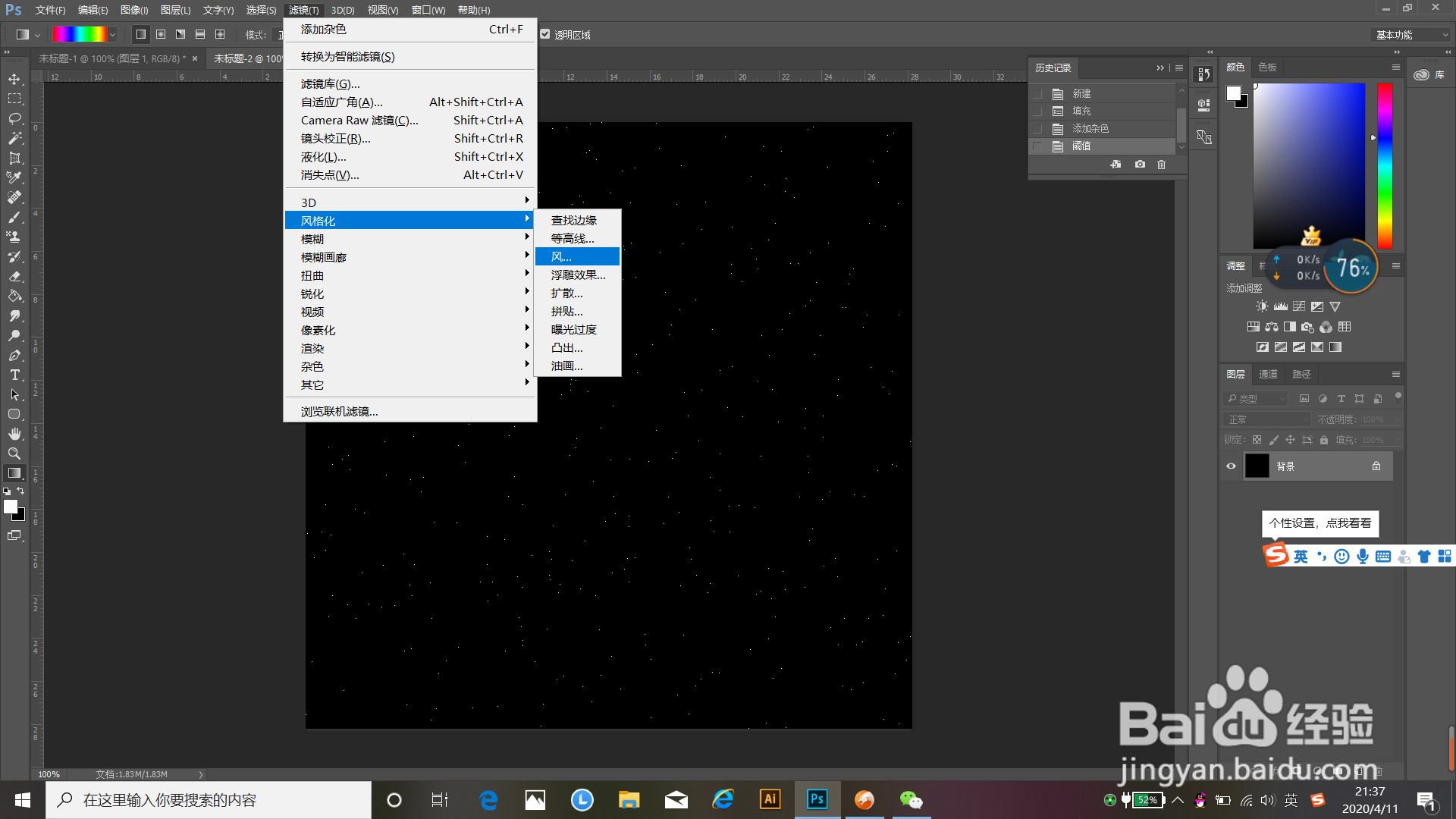Click the rainbow hue slider strip
This screenshot has width=1456, height=819.
pyautogui.click(x=1385, y=165)
